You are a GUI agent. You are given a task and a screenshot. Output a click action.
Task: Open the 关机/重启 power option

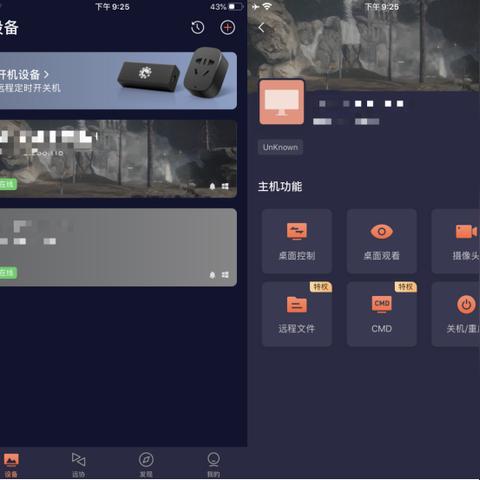click(x=456, y=314)
